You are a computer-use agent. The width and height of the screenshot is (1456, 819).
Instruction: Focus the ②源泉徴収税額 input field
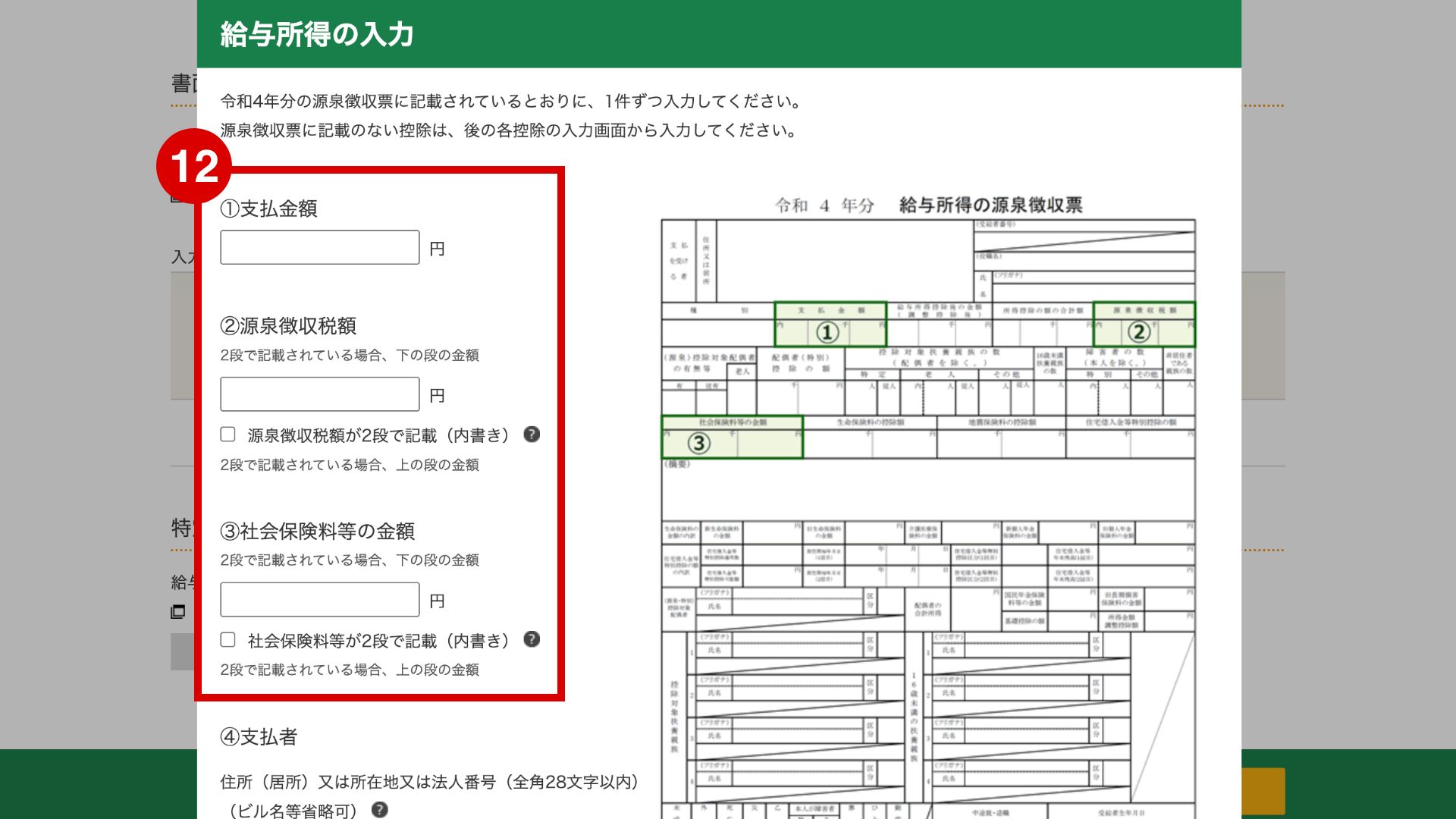[319, 394]
